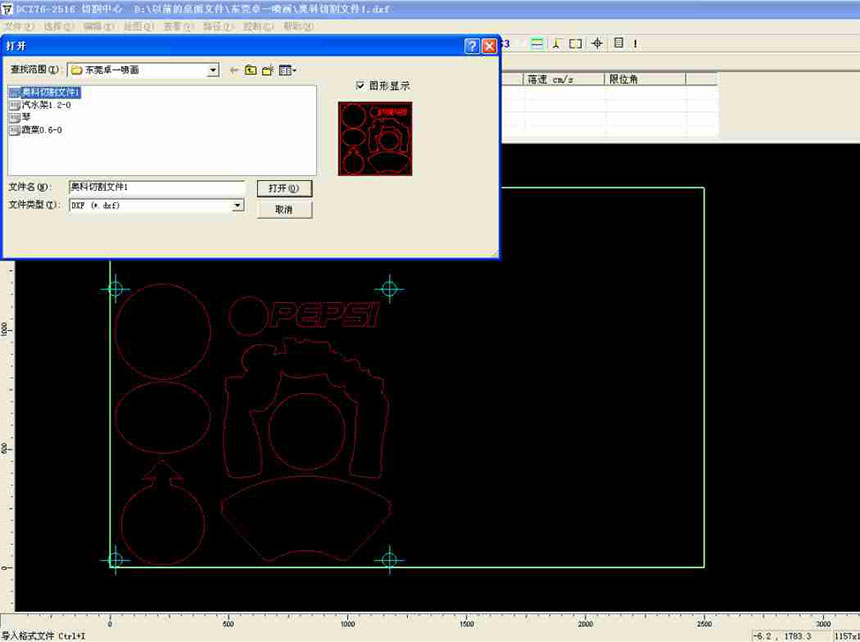Image resolution: width=860 pixels, height=642 pixels.
Task: Expand the 查找范围 folder dropdown
Action: (213, 70)
